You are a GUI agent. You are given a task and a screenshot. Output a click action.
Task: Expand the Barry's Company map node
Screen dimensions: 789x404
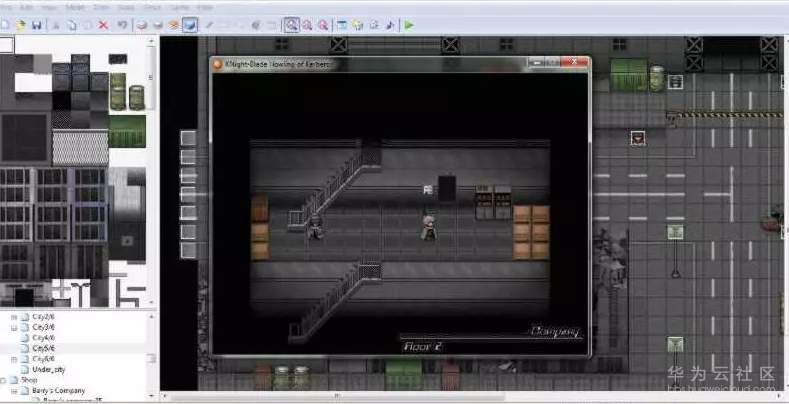point(14,391)
